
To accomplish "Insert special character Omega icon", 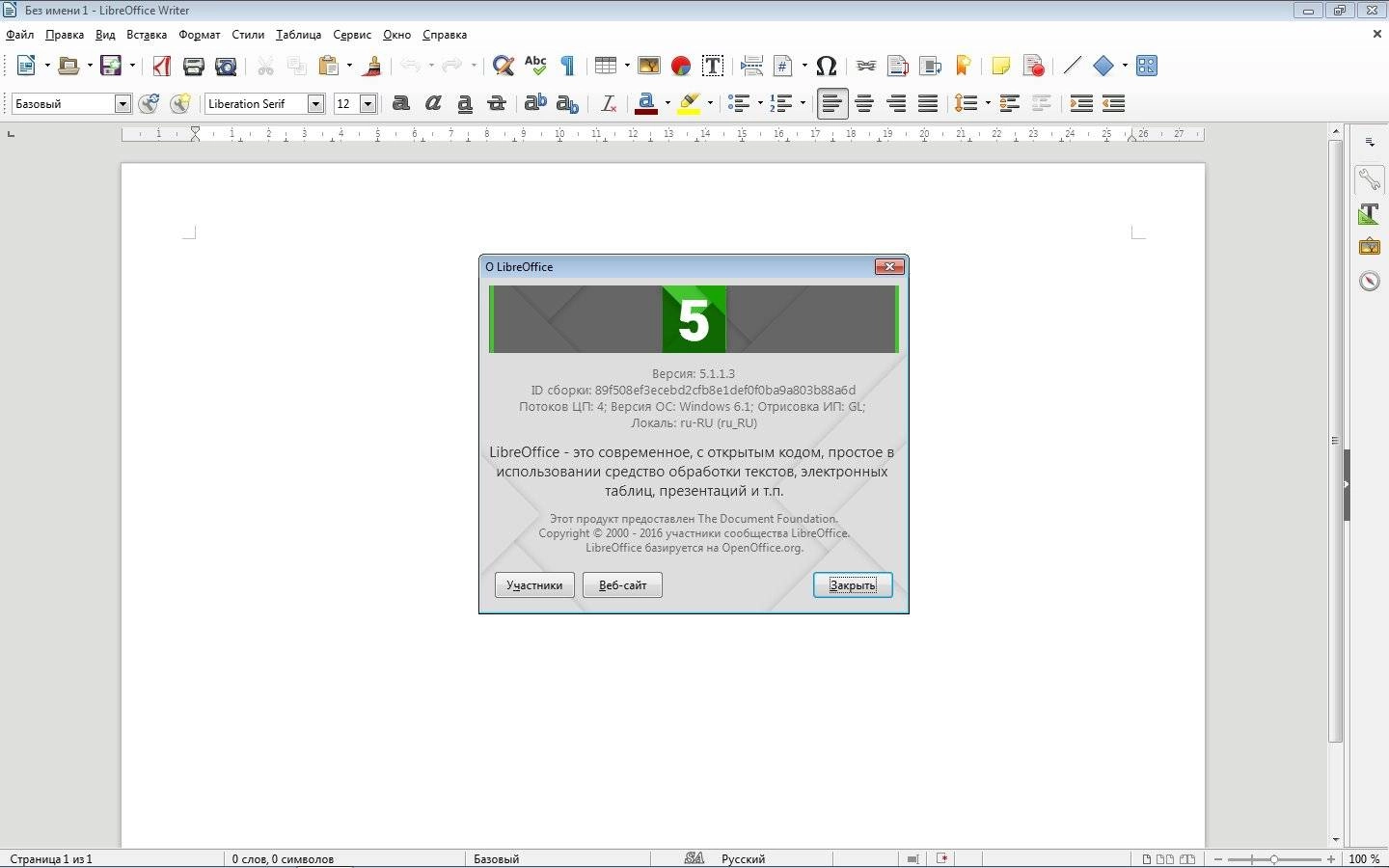I will tap(826, 66).
